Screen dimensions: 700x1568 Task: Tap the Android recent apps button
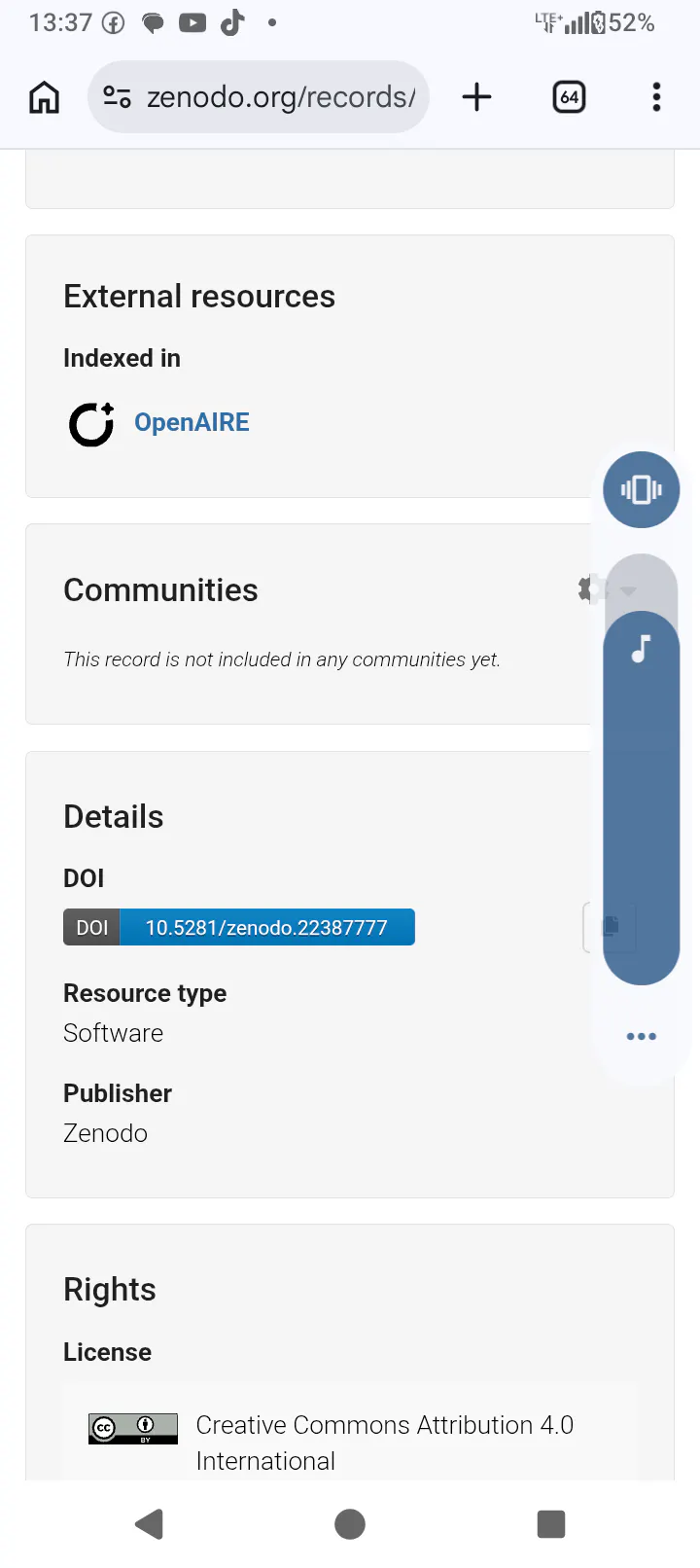[551, 1524]
